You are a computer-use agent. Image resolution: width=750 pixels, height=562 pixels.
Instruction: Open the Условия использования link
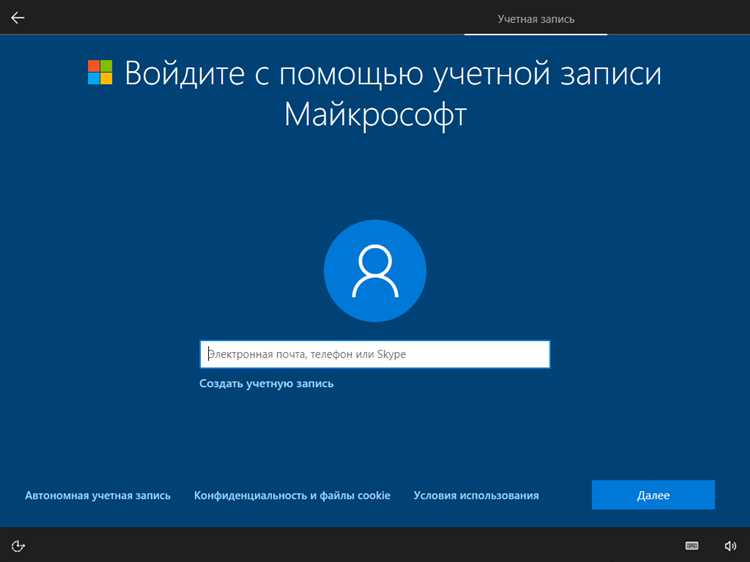[476, 496]
